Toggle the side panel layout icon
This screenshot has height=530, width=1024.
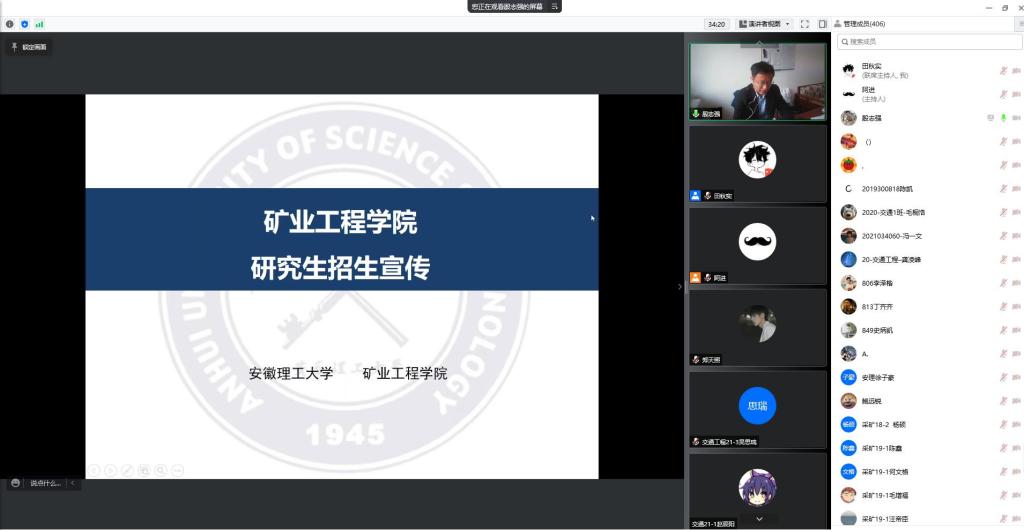[x=822, y=24]
